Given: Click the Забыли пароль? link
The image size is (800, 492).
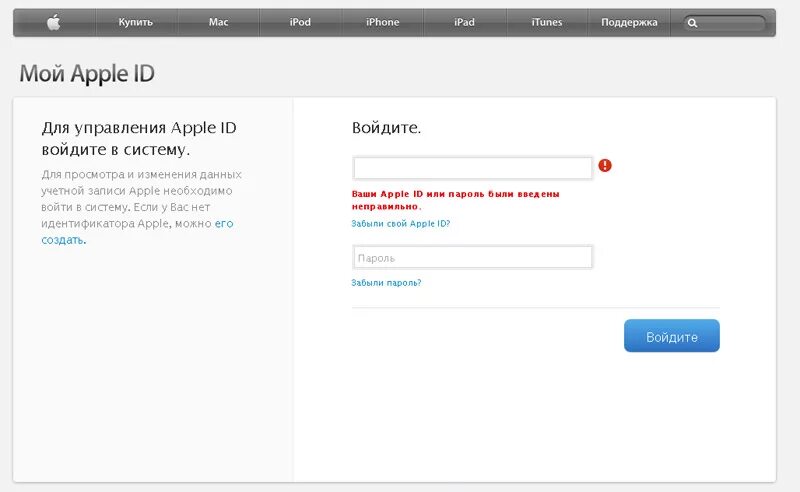Looking at the screenshot, I should [386, 283].
